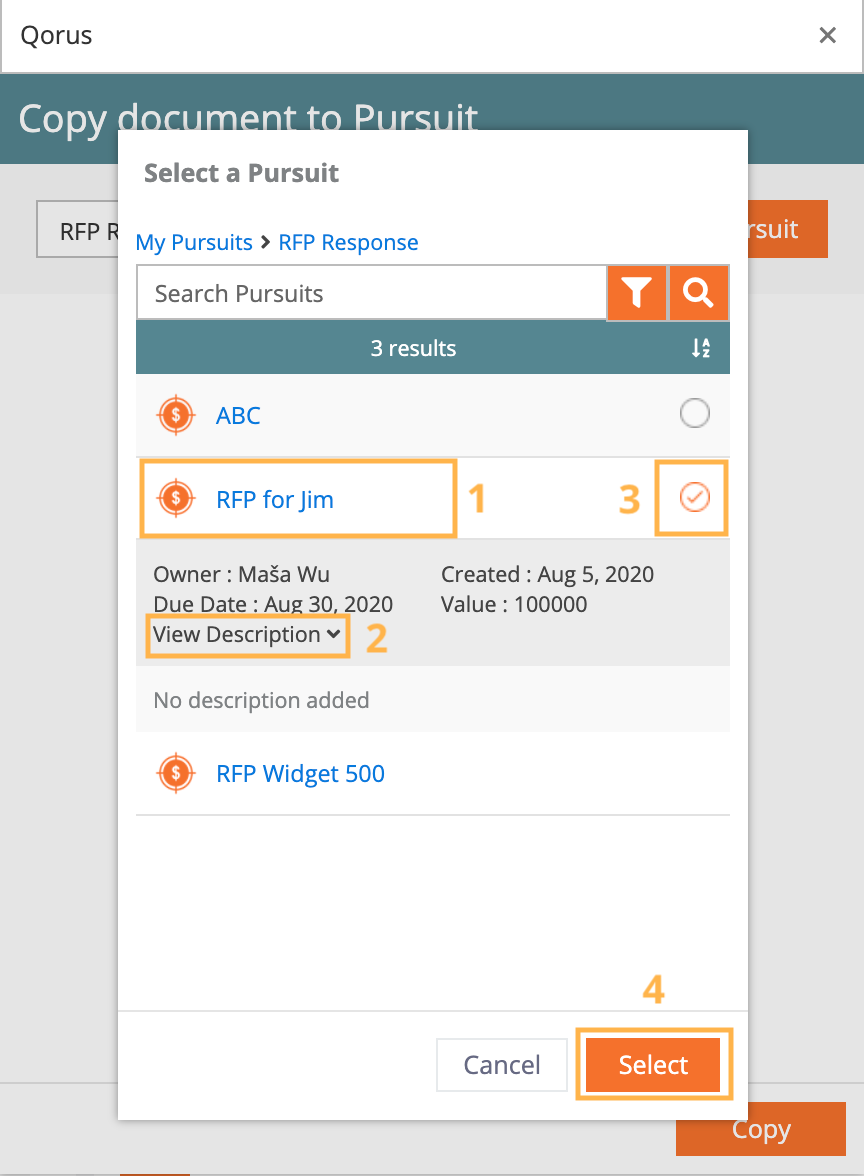Open the RFP for Jim pursuit

274,500
